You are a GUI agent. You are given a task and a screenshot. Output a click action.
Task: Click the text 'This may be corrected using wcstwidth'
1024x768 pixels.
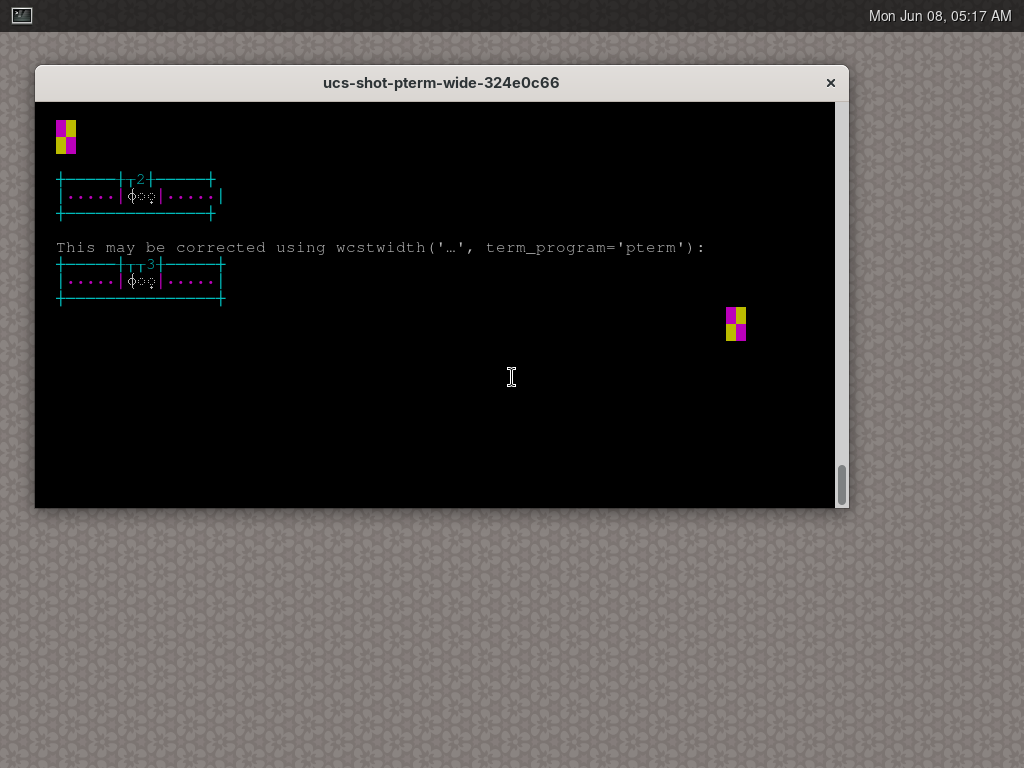[x=240, y=248]
